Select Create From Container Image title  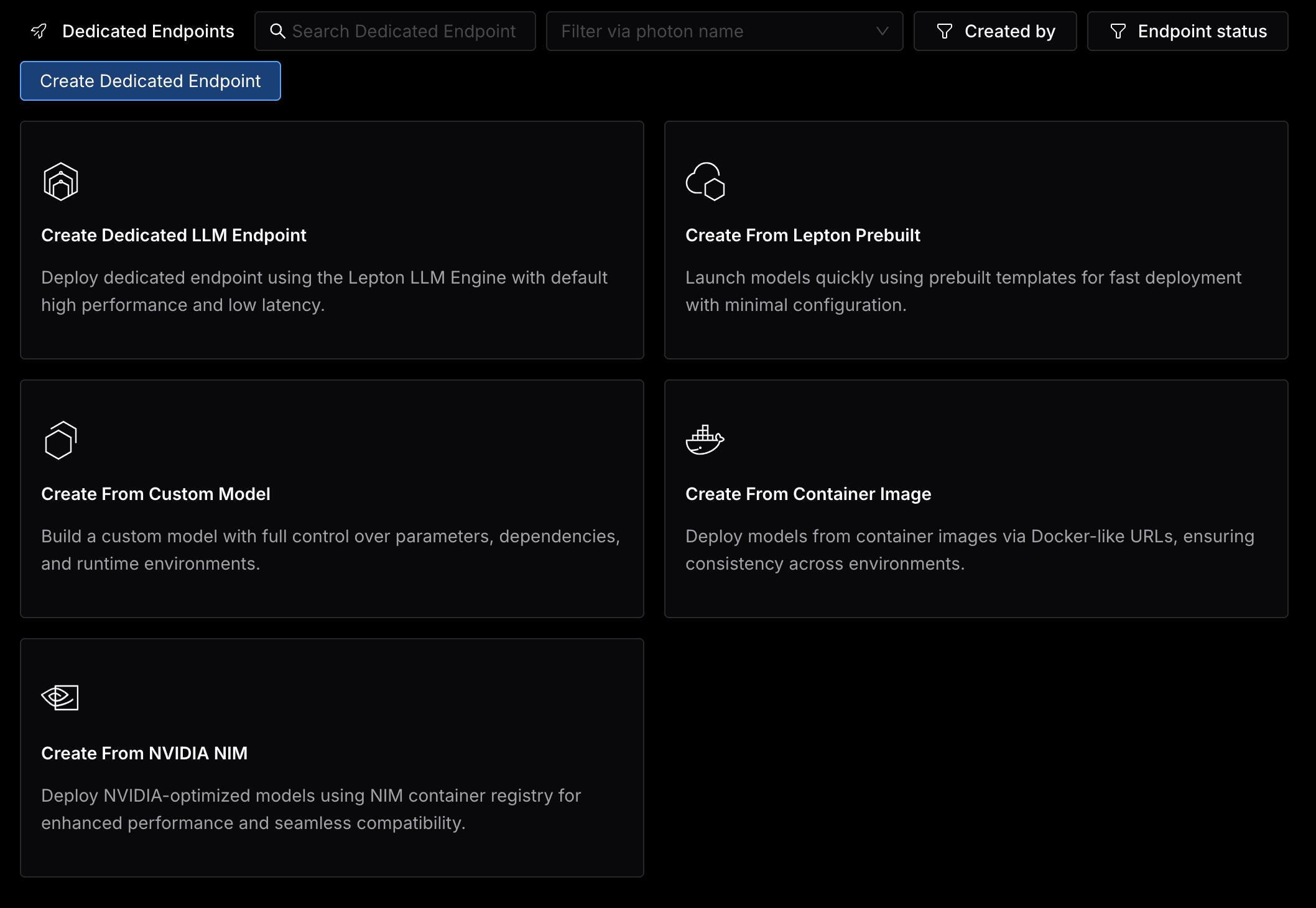809,494
